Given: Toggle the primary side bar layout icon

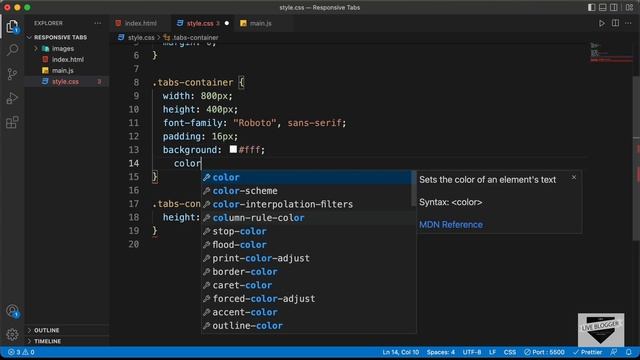Looking at the screenshot, I should (591, 7).
